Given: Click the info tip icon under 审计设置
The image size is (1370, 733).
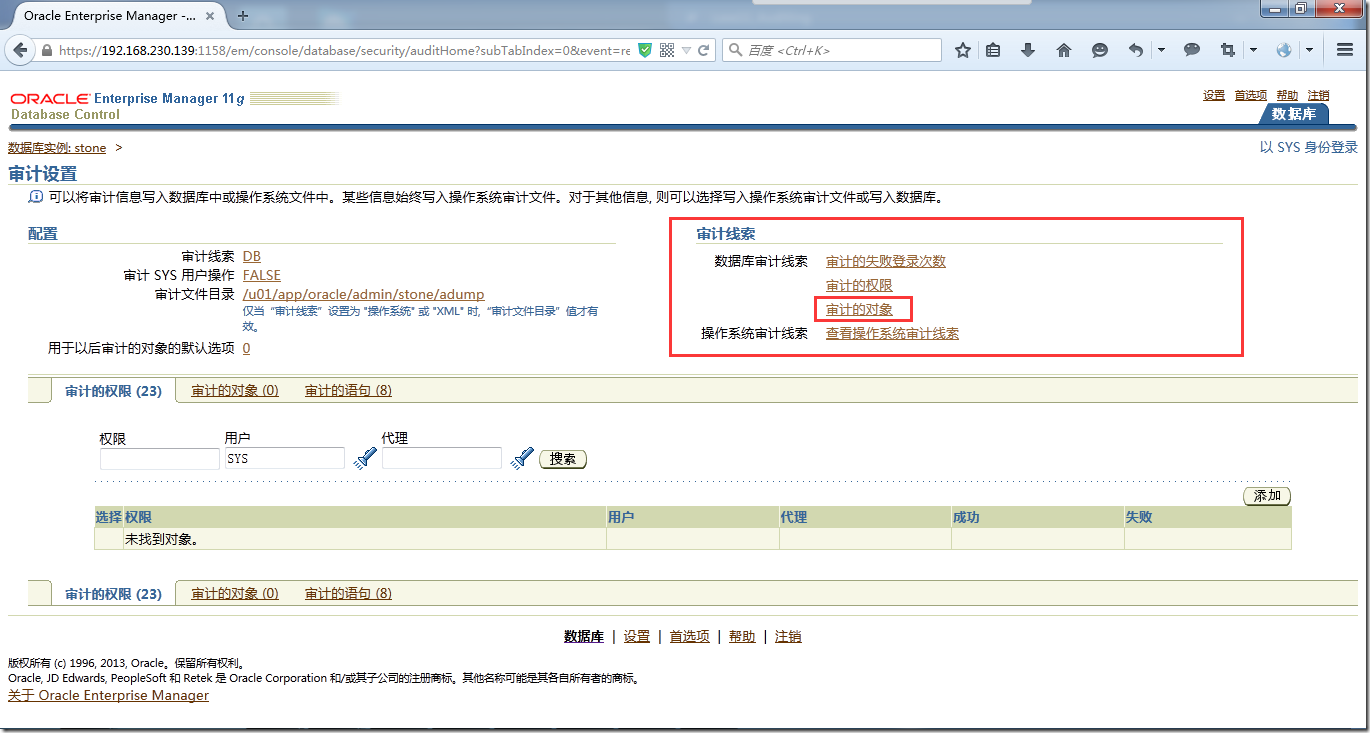Looking at the screenshot, I should click(36, 197).
